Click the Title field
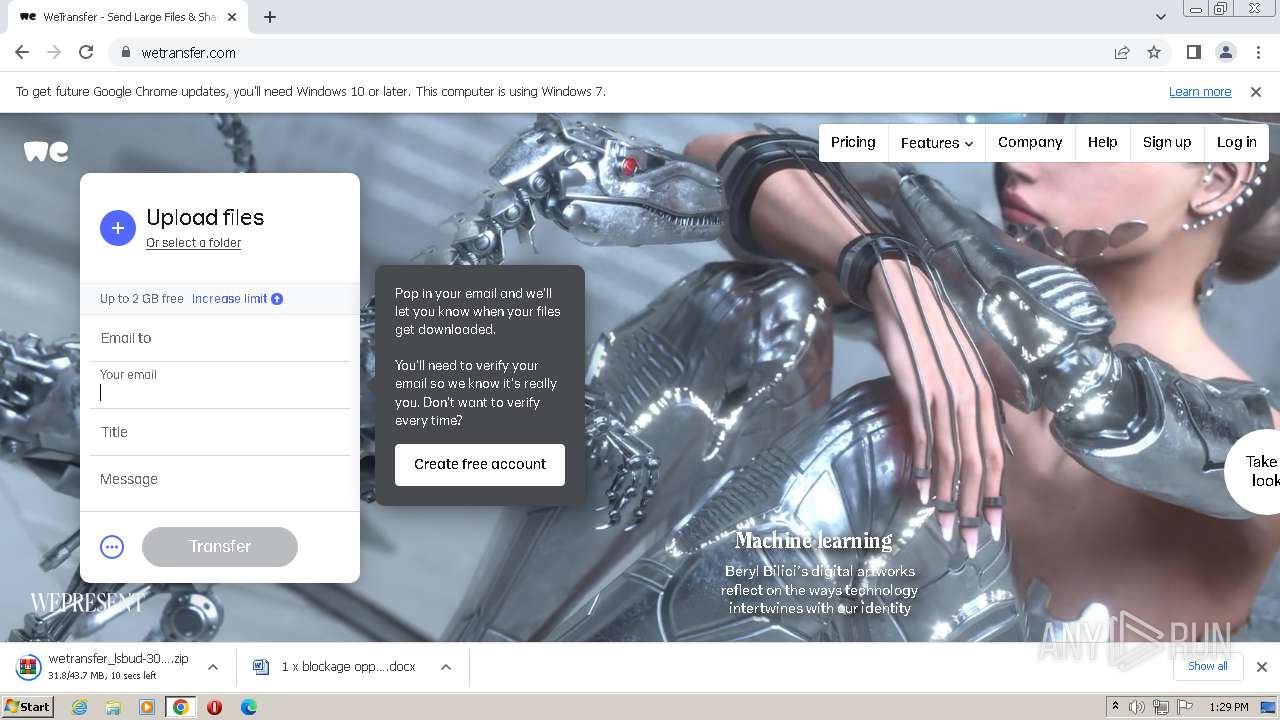Viewport: 1280px width, 720px height. point(220,432)
